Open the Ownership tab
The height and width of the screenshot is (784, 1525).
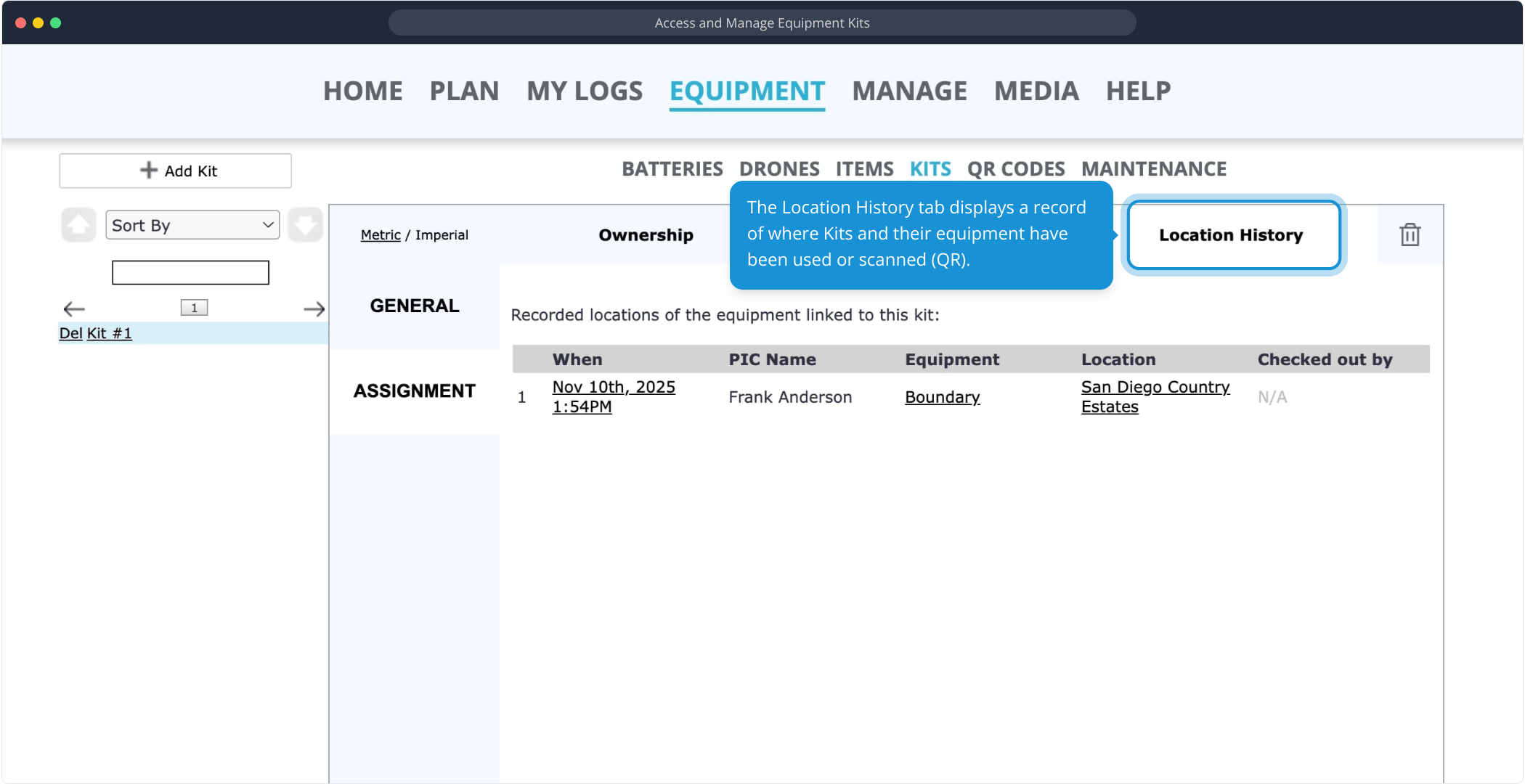646,235
